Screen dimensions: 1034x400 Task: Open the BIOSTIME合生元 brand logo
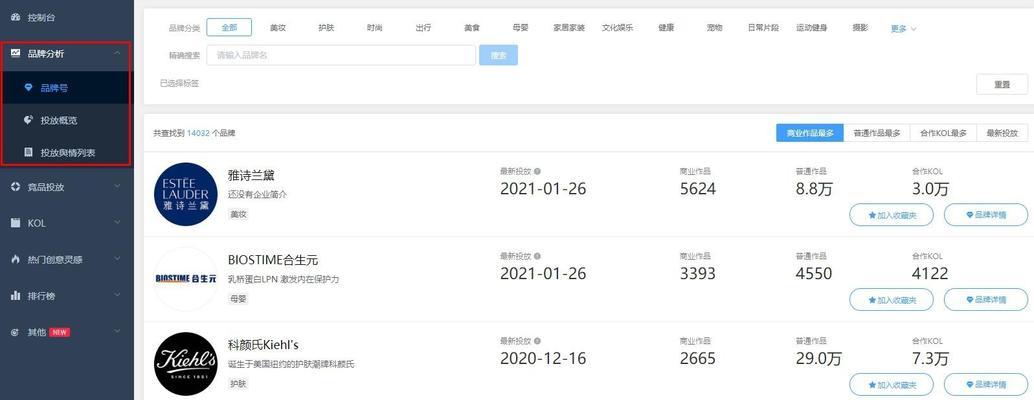[x=186, y=279]
